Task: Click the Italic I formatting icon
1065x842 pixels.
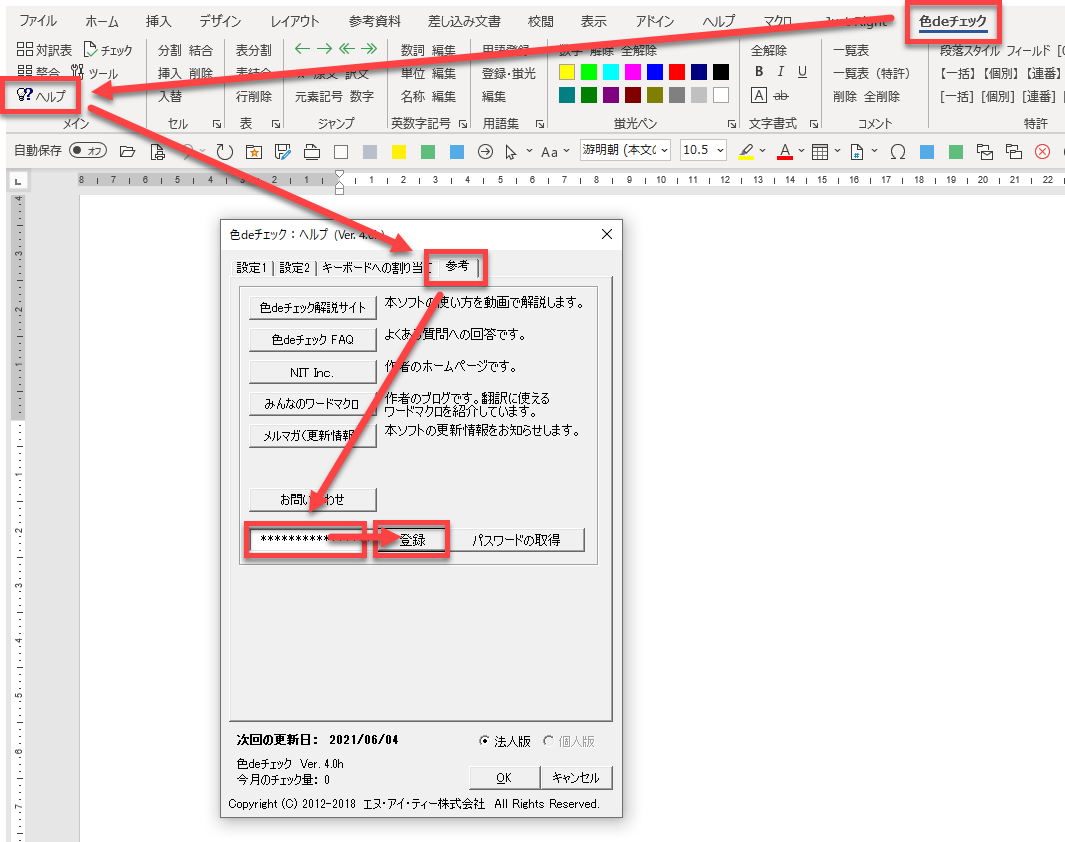Action: [781, 72]
